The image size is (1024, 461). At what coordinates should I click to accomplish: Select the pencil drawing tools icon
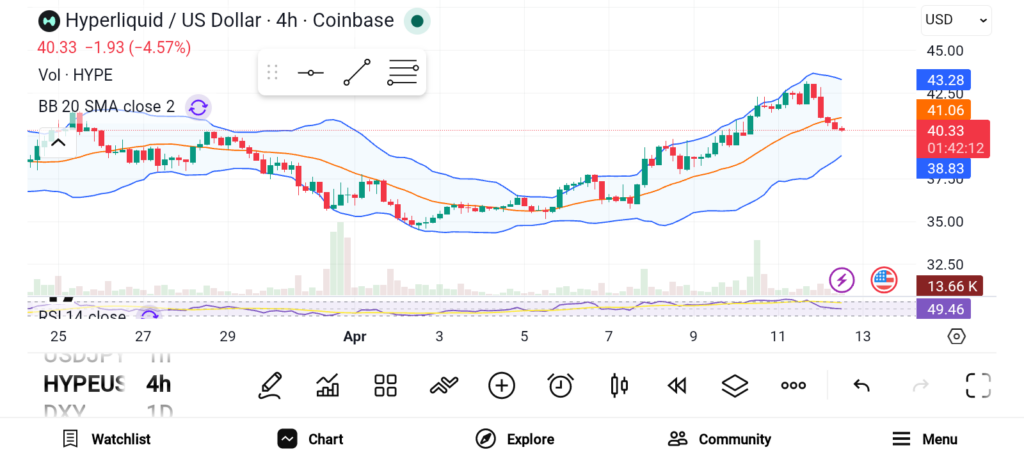[269, 385]
